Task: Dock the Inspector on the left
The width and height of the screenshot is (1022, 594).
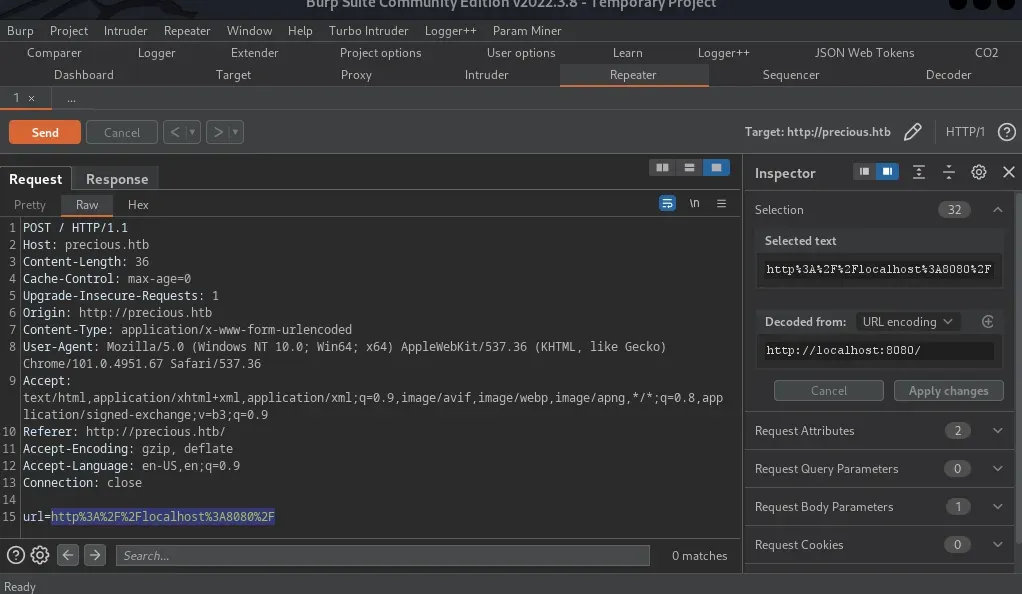Action: tap(864, 171)
